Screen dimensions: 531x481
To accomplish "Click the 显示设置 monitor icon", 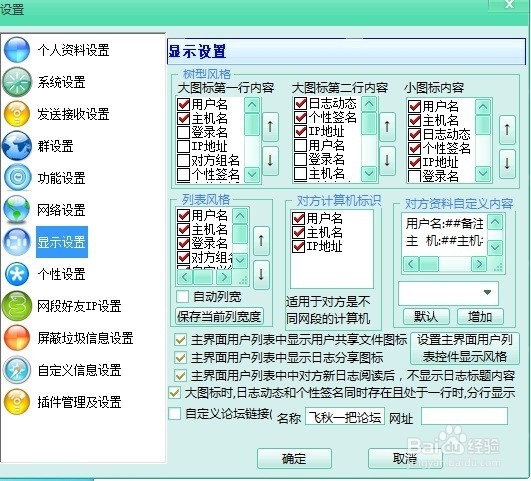I will tap(17, 242).
